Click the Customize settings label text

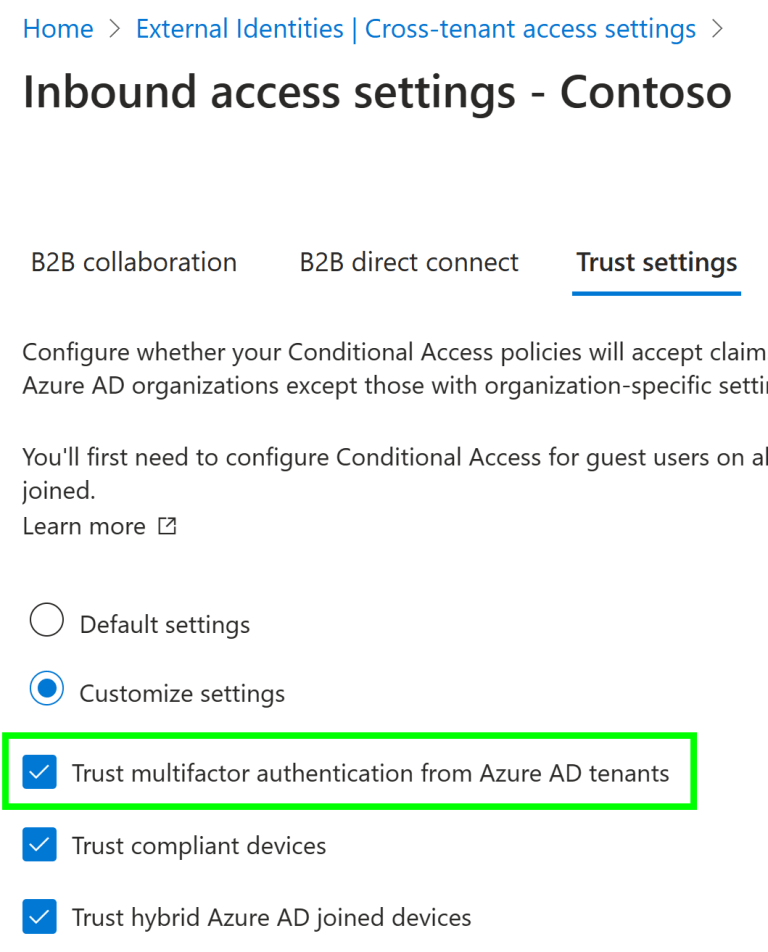[x=180, y=692]
